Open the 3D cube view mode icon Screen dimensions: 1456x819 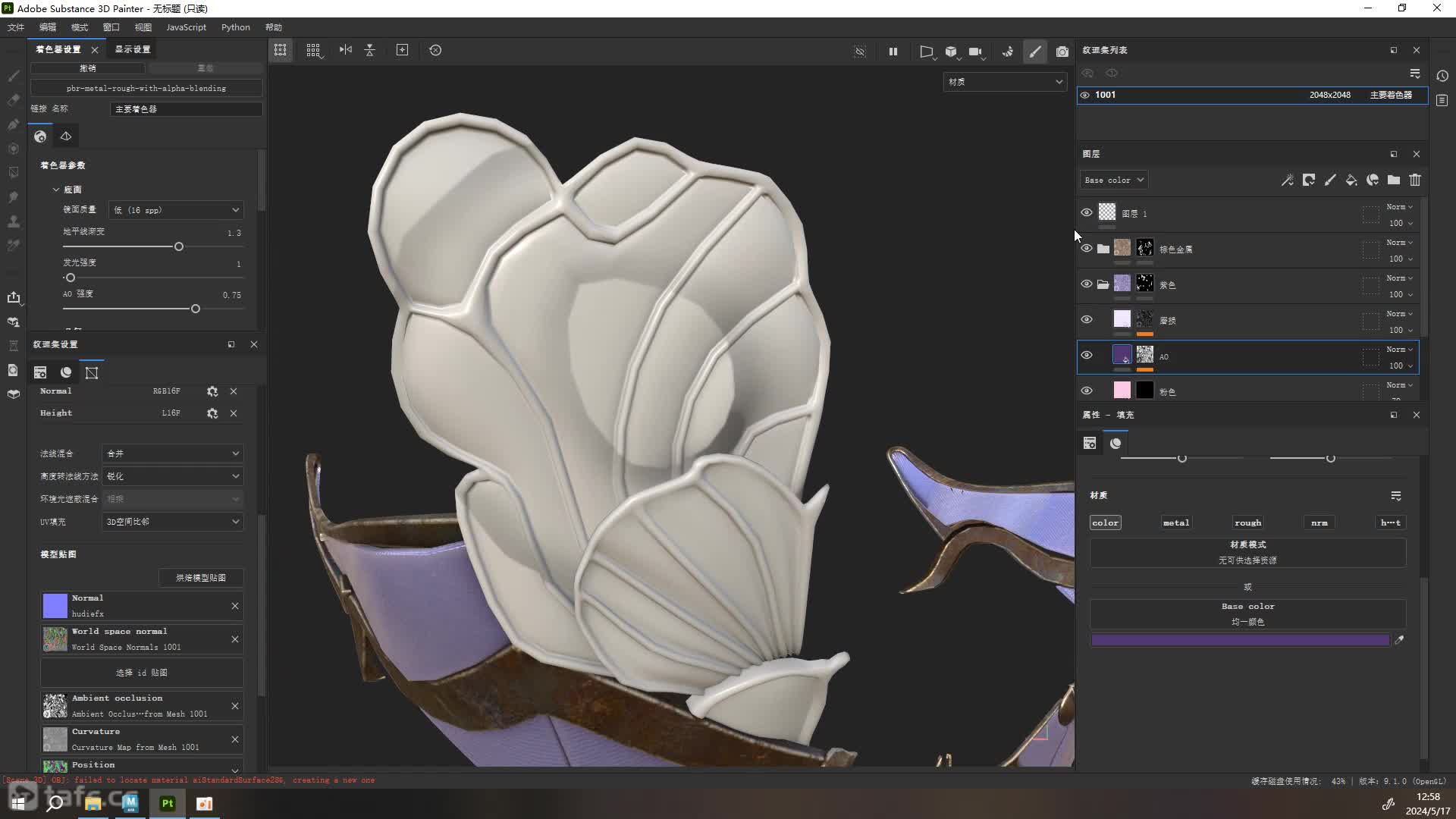point(951,52)
